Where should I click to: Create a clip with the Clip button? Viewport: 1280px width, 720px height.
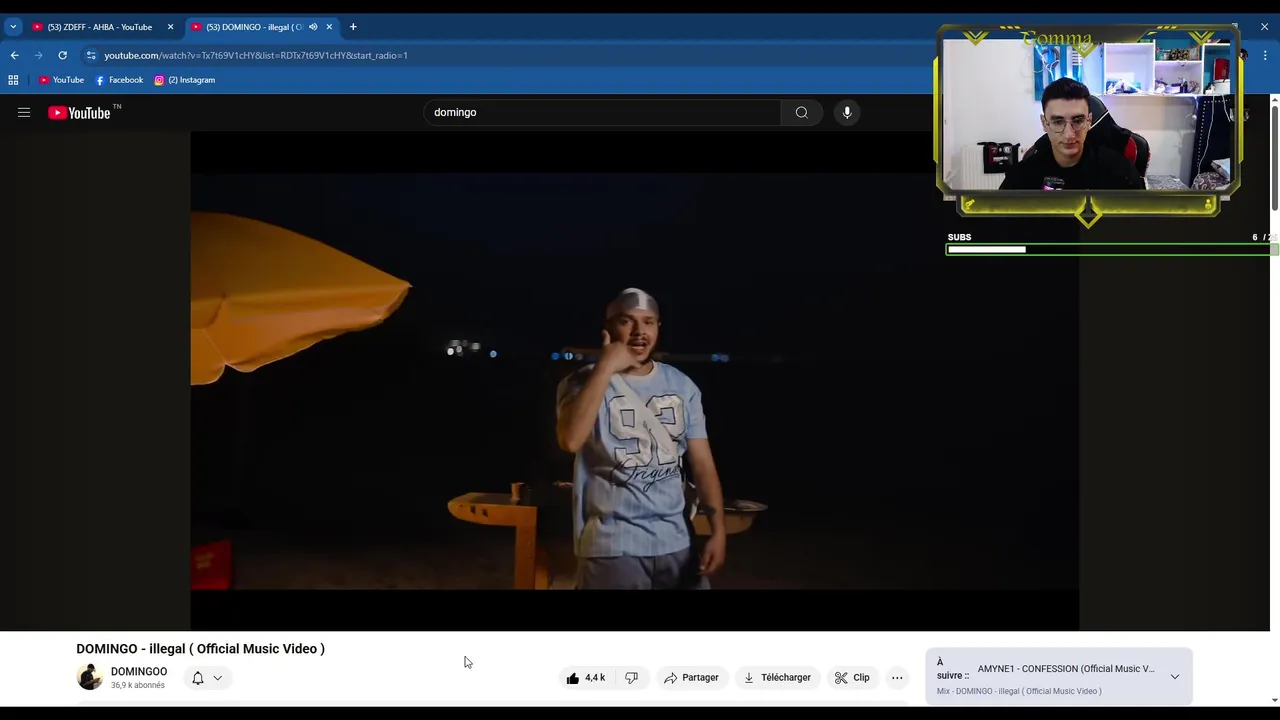[852, 678]
